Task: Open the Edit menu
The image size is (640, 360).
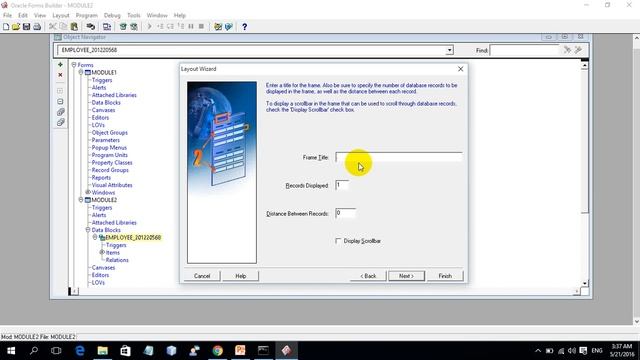Action: (x=23, y=15)
